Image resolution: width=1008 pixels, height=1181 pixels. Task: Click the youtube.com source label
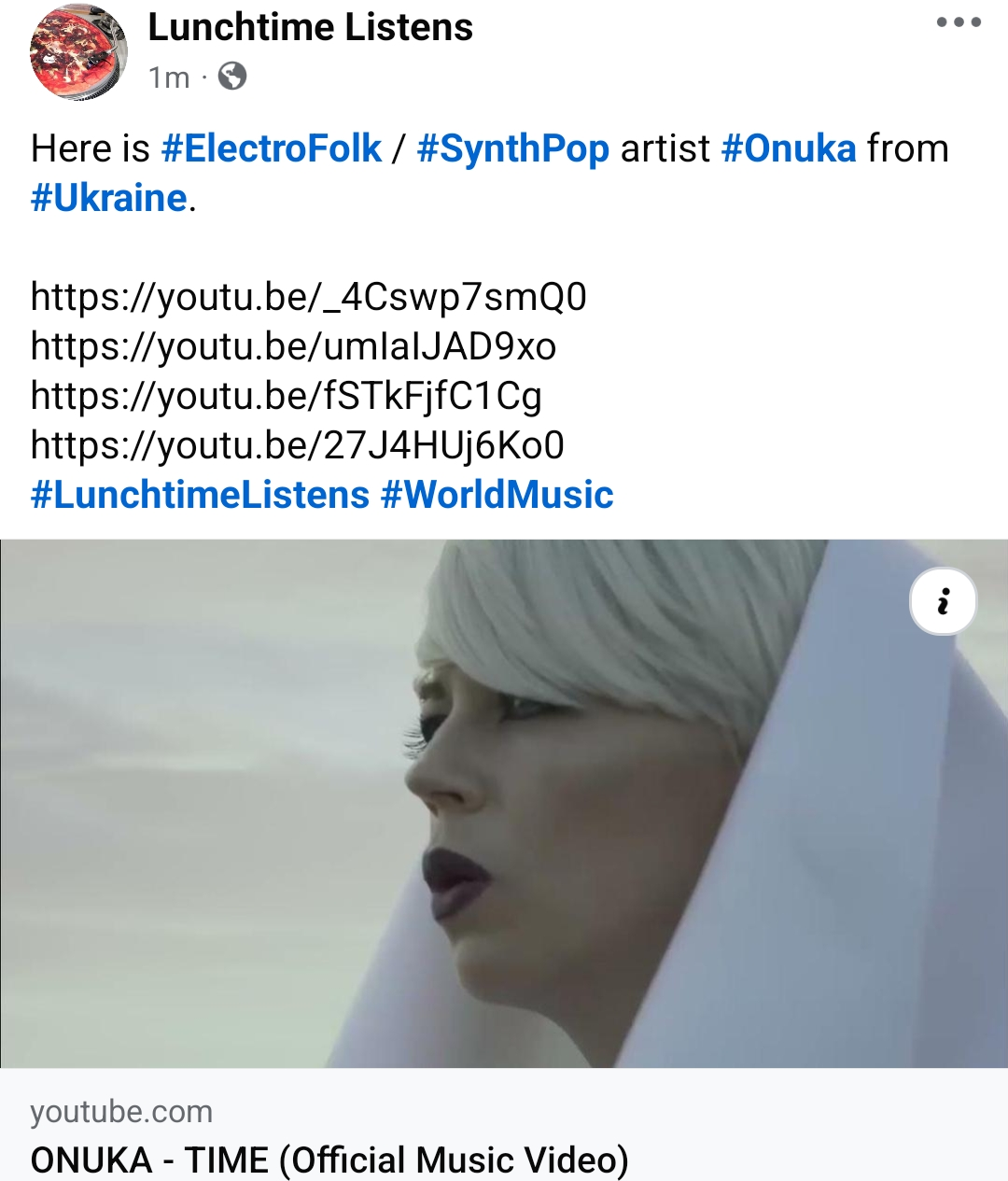pos(121,1112)
